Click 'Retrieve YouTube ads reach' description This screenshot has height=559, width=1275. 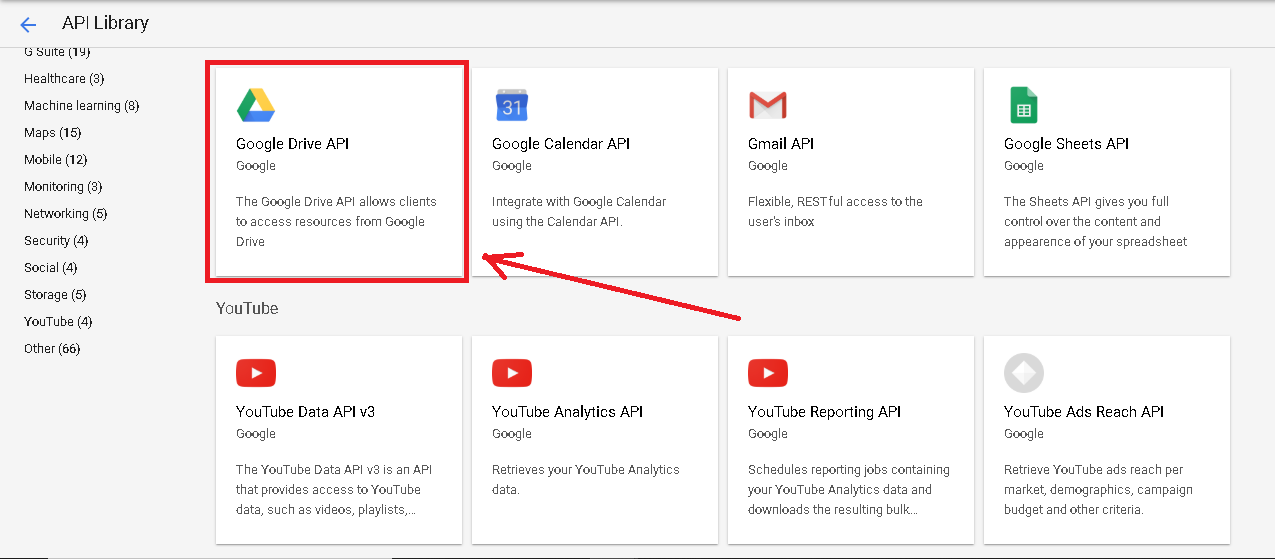[x=1098, y=490]
